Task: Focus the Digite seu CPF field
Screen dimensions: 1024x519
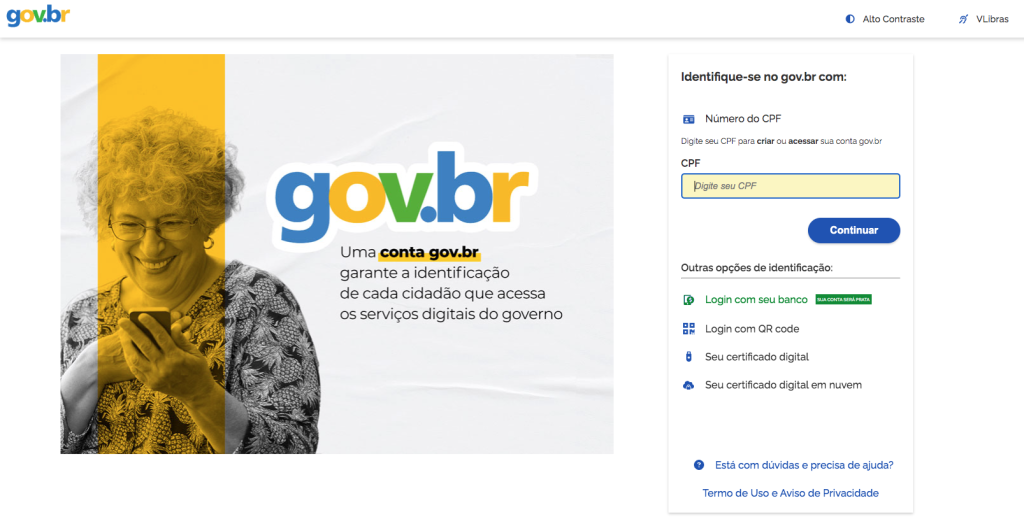Action: (x=790, y=186)
